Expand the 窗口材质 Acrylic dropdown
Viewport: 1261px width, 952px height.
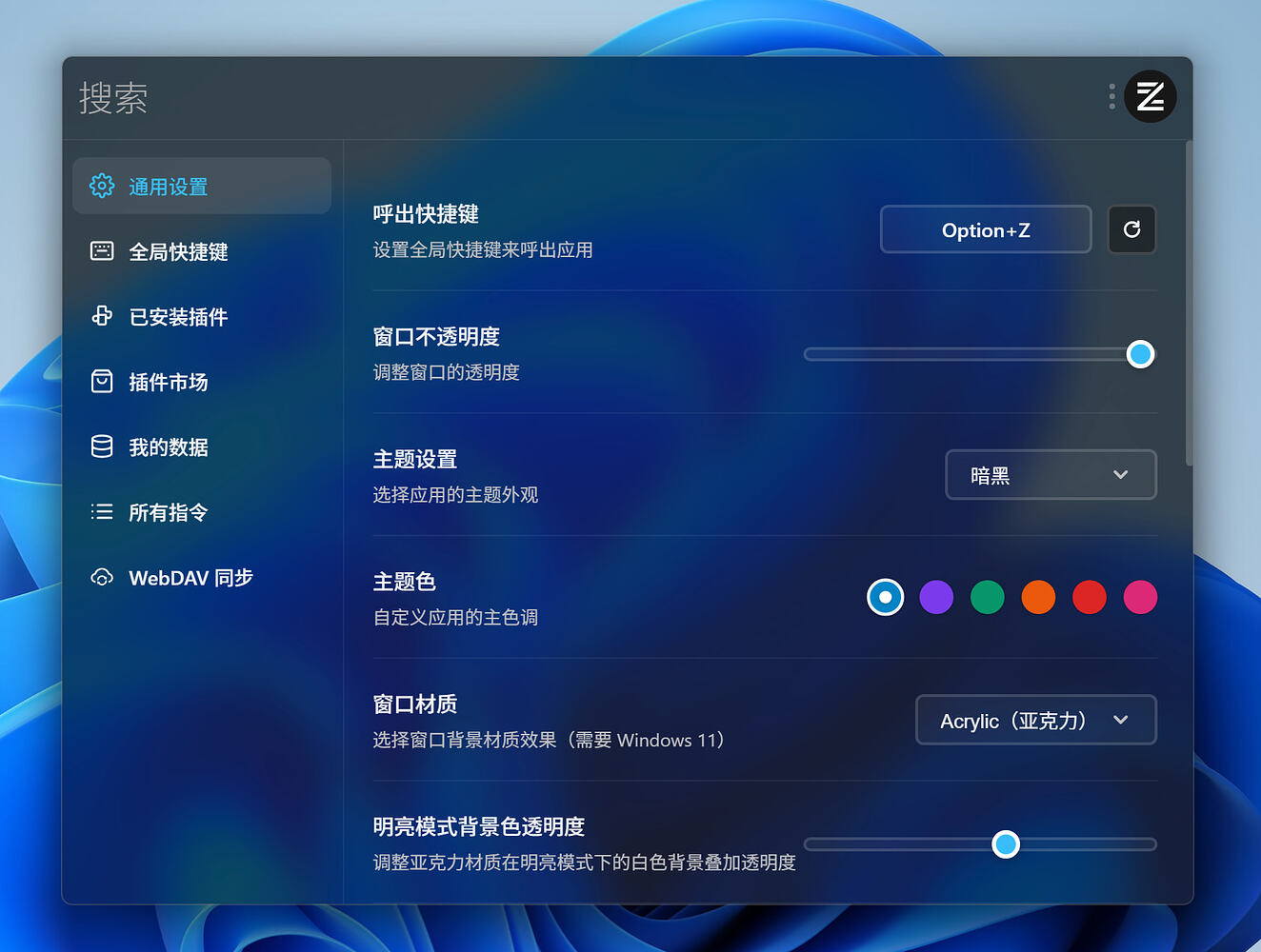click(1036, 720)
